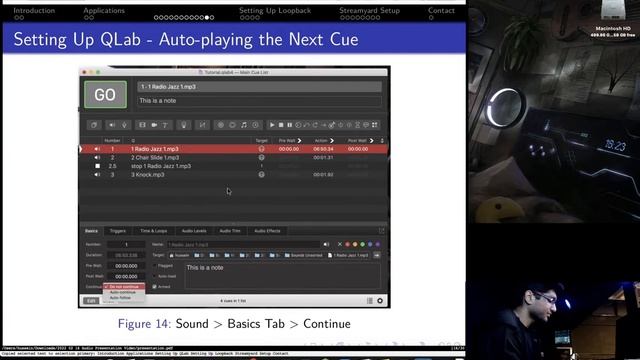Select the green cue color swatch
The width and height of the screenshot is (640, 360).
click(362, 244)
